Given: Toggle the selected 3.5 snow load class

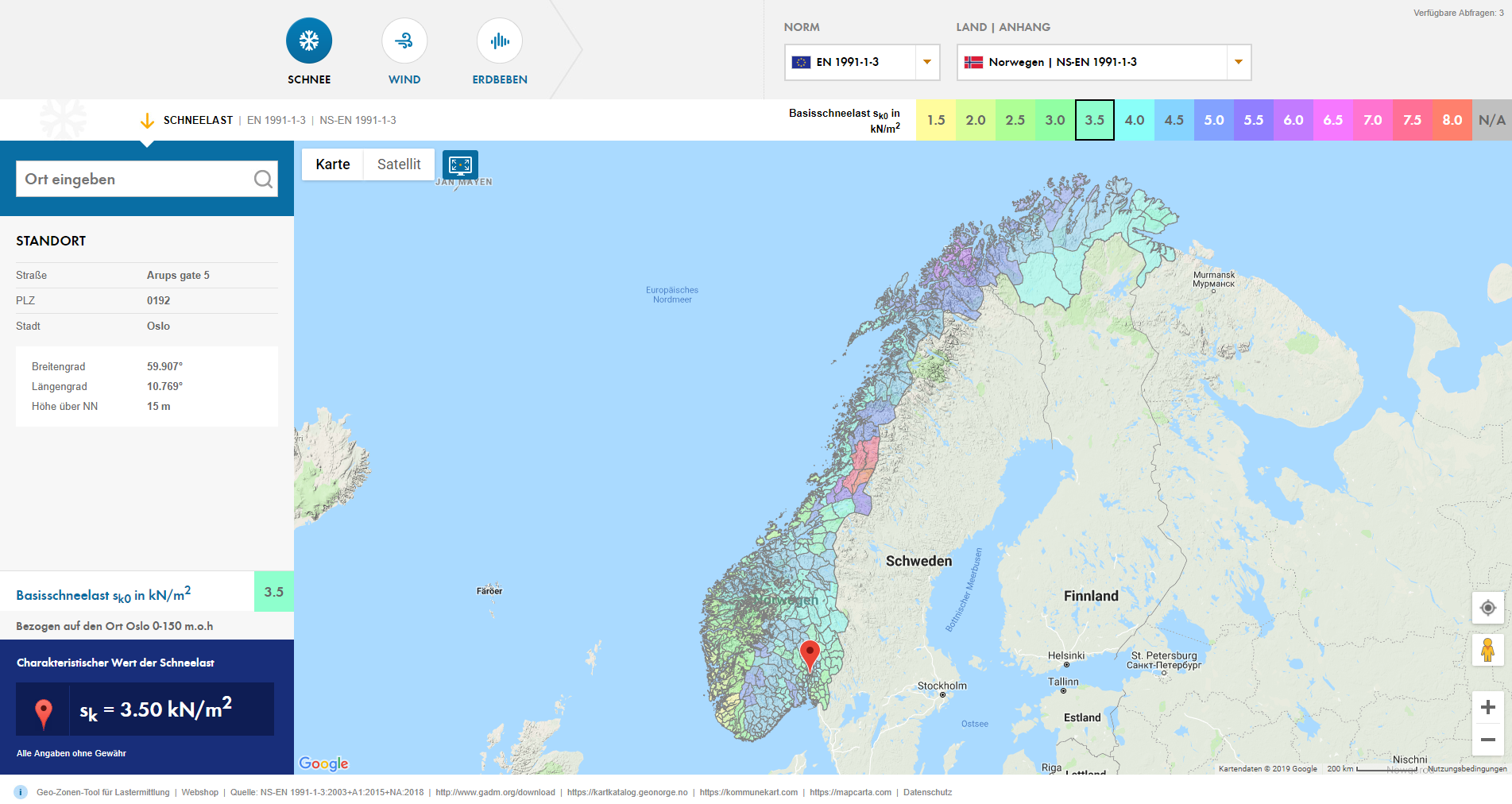Looking at the screenshot, I should [x=1095, y=120].
